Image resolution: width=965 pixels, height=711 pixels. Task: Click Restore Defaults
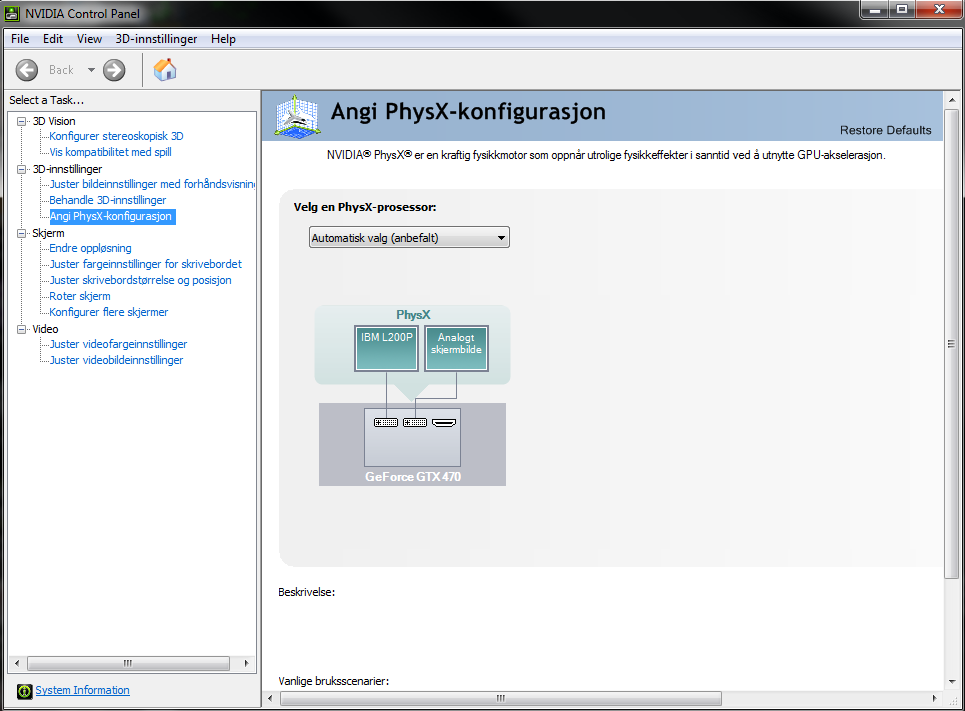[886, 130]
